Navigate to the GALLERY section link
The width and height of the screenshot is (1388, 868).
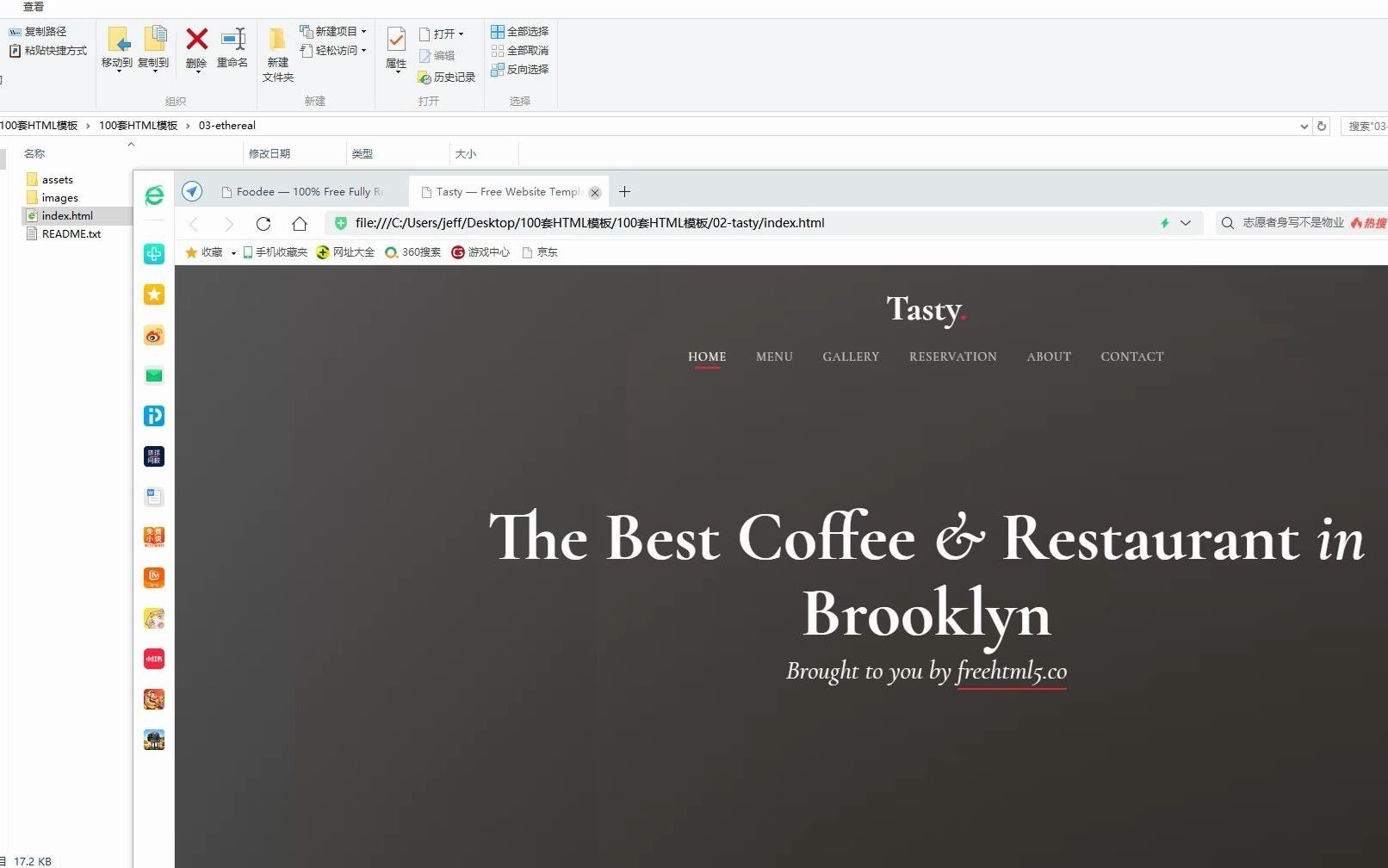pyautogui.click(x=851, y=356)
